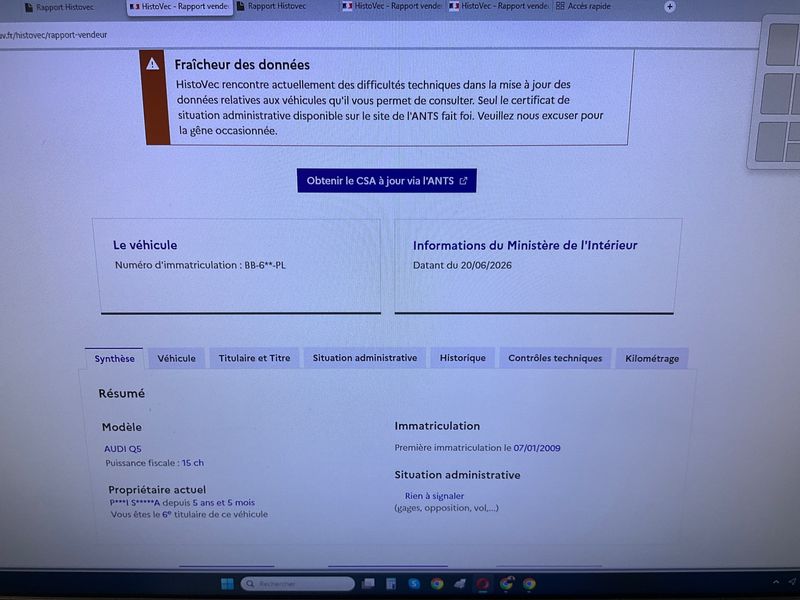Click 'Situation administrative' heading in Résumé
Viewport: 800px width, 600px height.
[457, 475]
